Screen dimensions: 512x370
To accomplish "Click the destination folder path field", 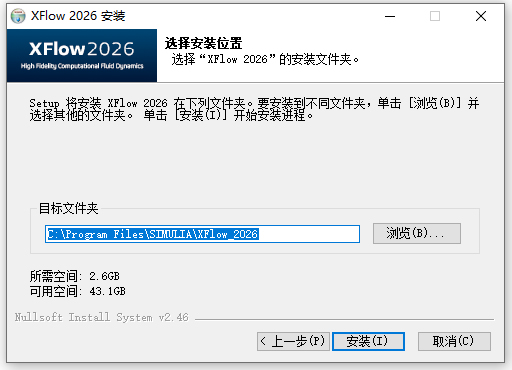I will pos(202,234).
